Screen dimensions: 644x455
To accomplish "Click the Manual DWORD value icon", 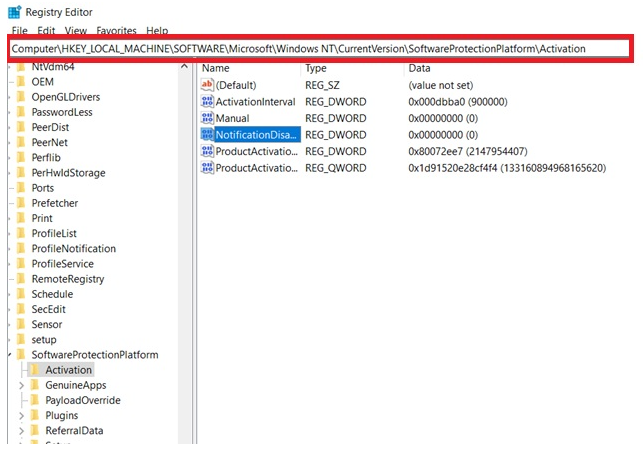I will tap(207, 118).
